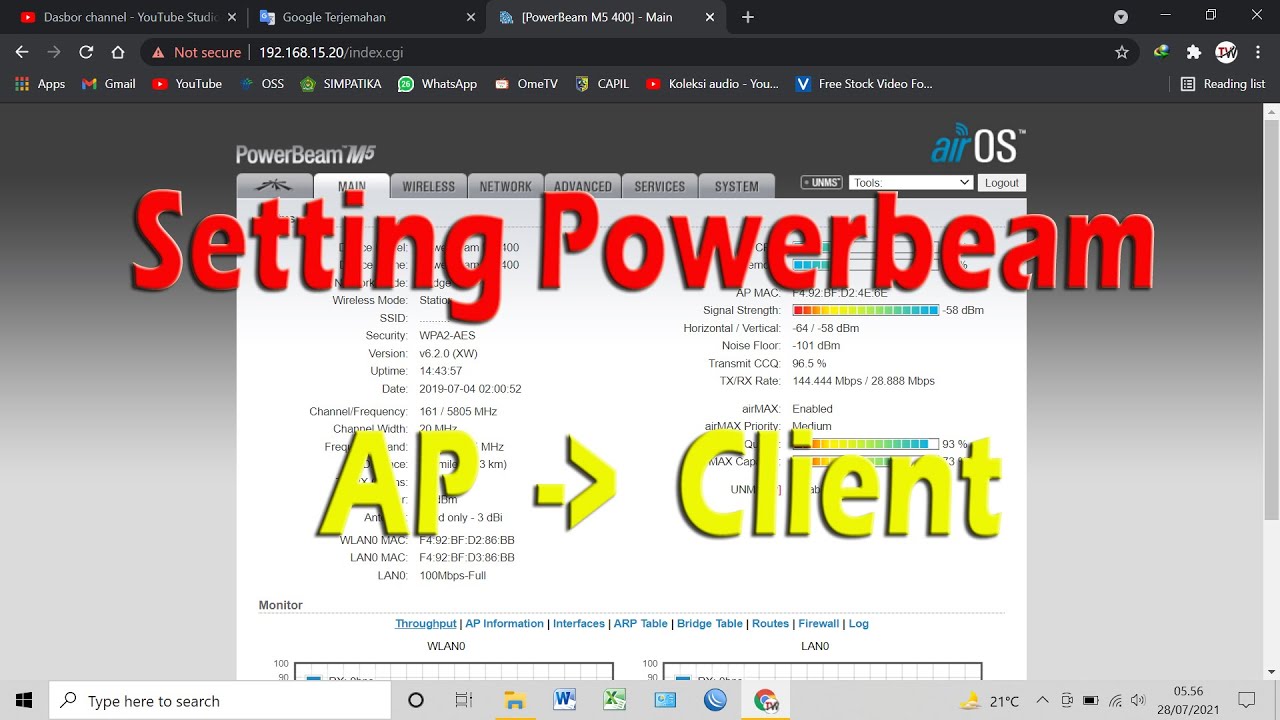Viewport: 1280px width, 720px height.
Task: Click the Not secure site warning
Action: (196, 52)
